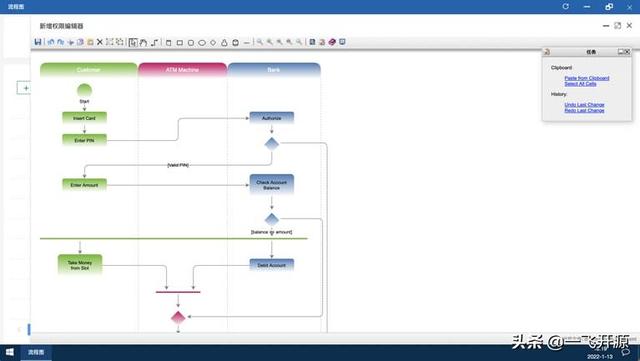This screenshot has width=640, height=361.
Task: Click the first zoom magnifier icon
Action: click(x=260, y=42)
